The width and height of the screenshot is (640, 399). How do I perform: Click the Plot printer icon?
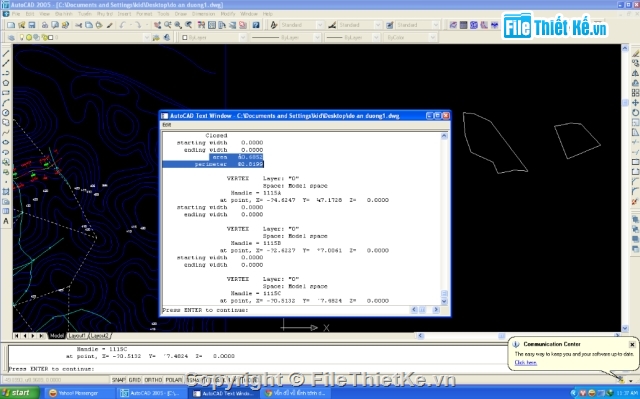click(45, 25)
